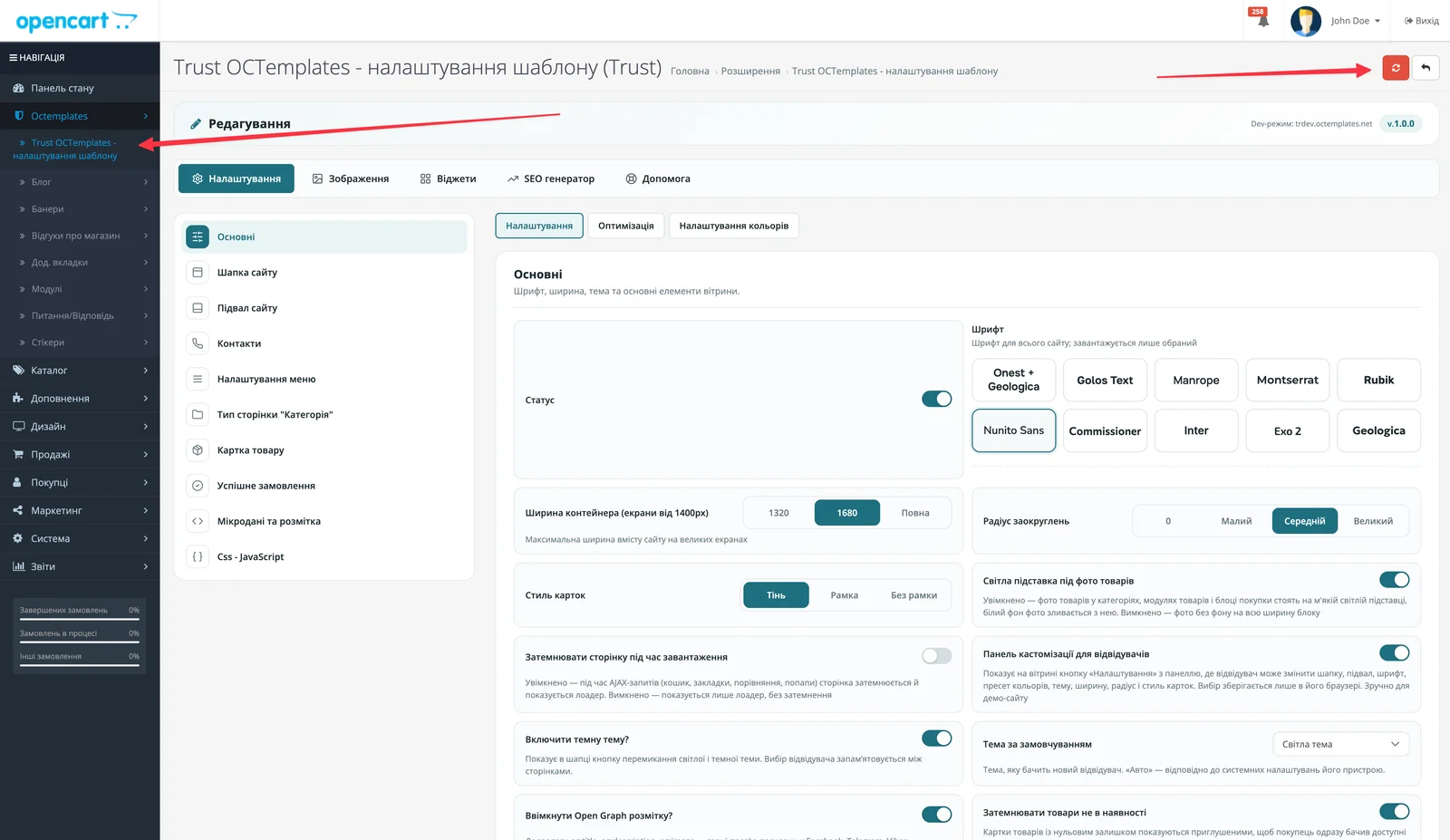The image size is (1450, 840).
Task: Choose the Rubik font button
Action: [x=1379, y=381]
